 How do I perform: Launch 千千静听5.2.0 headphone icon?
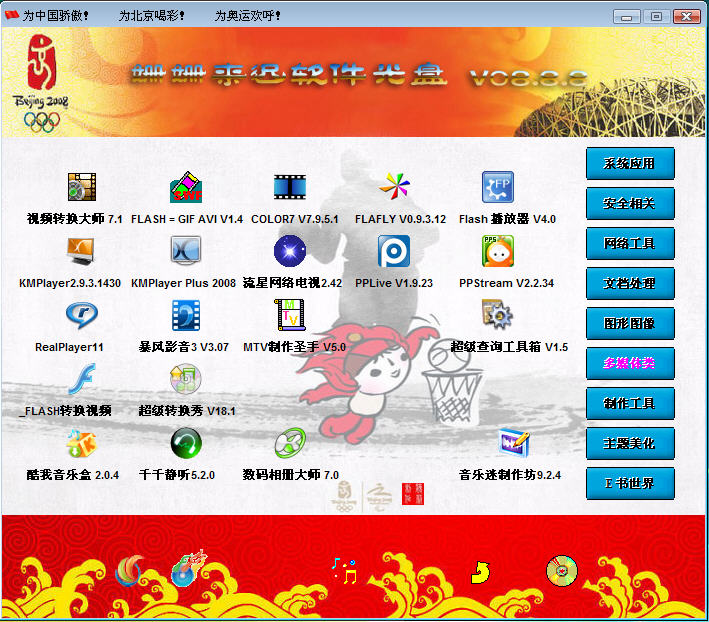point(186,443)
